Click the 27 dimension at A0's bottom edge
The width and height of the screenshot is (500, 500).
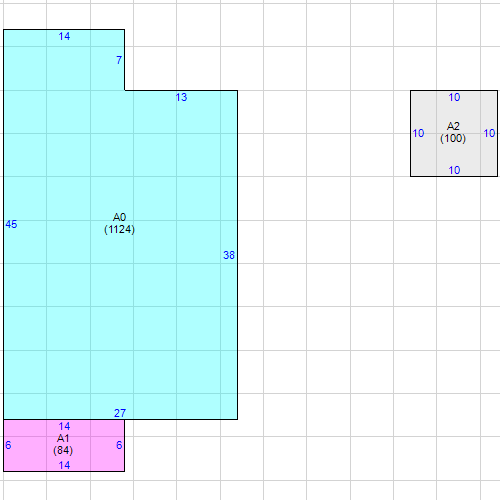(x=120, y=413)
